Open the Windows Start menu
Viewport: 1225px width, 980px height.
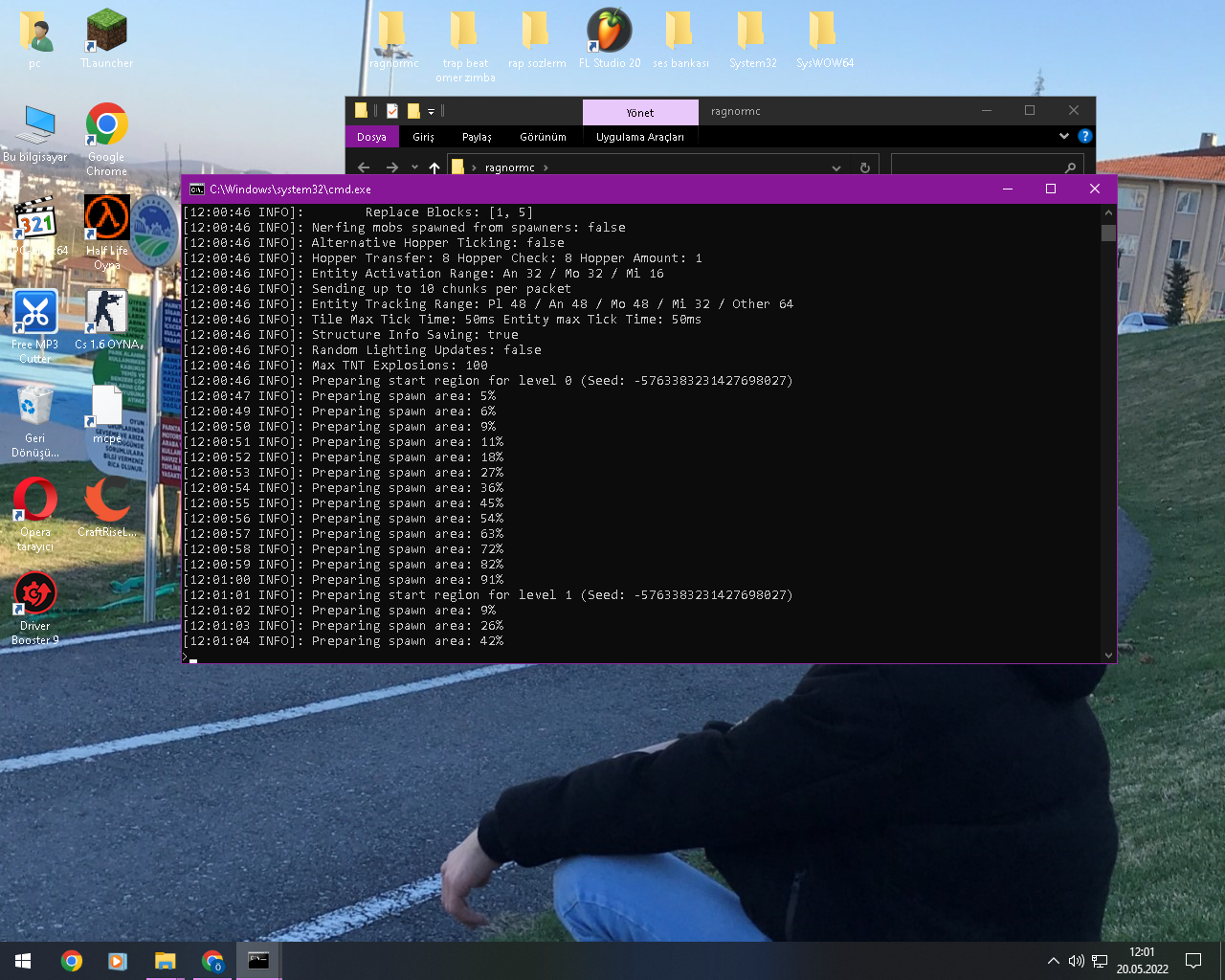[23, 961]
